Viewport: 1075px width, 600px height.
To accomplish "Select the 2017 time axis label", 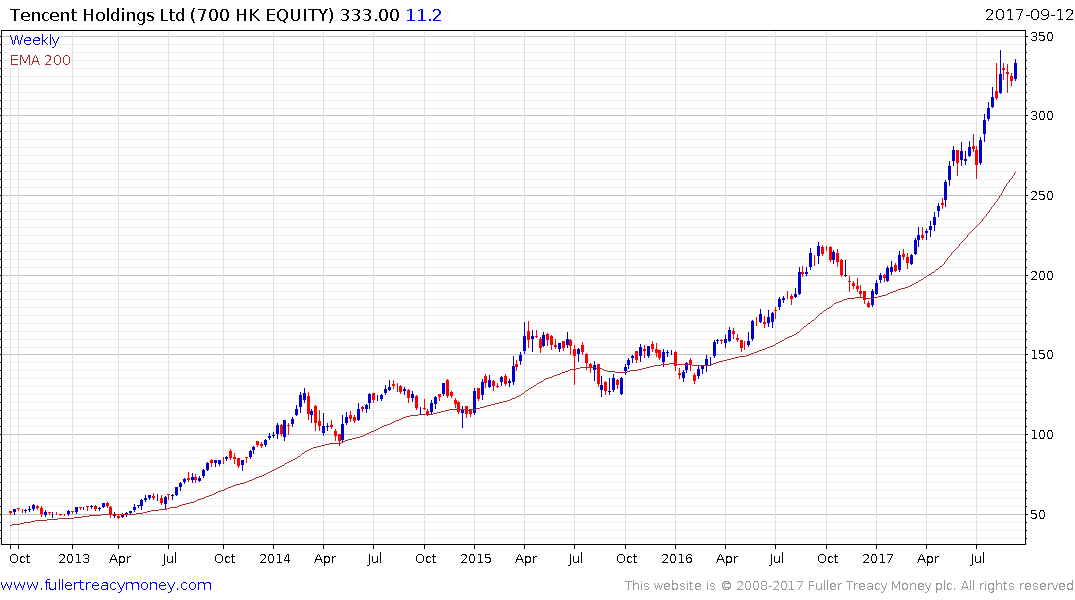I will pyautogui.click(x=878, y=558).
